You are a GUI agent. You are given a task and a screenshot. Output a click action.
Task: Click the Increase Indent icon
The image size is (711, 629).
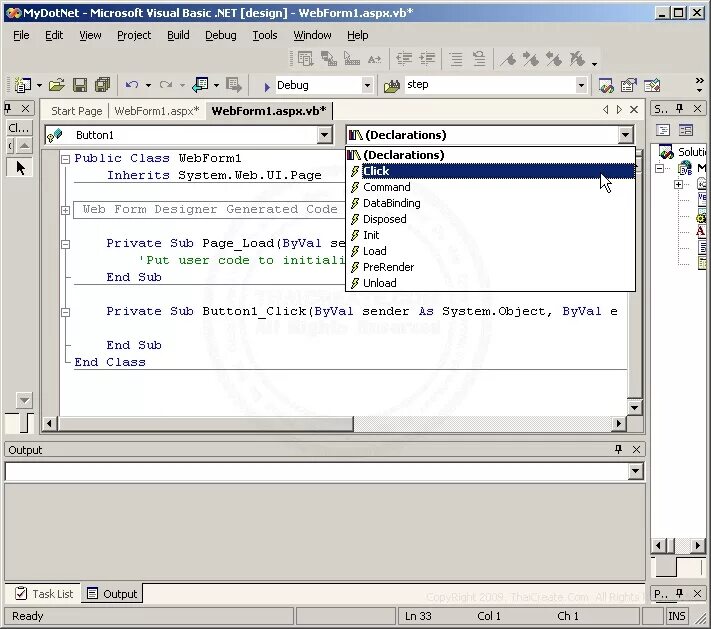[x=427, y=59]
